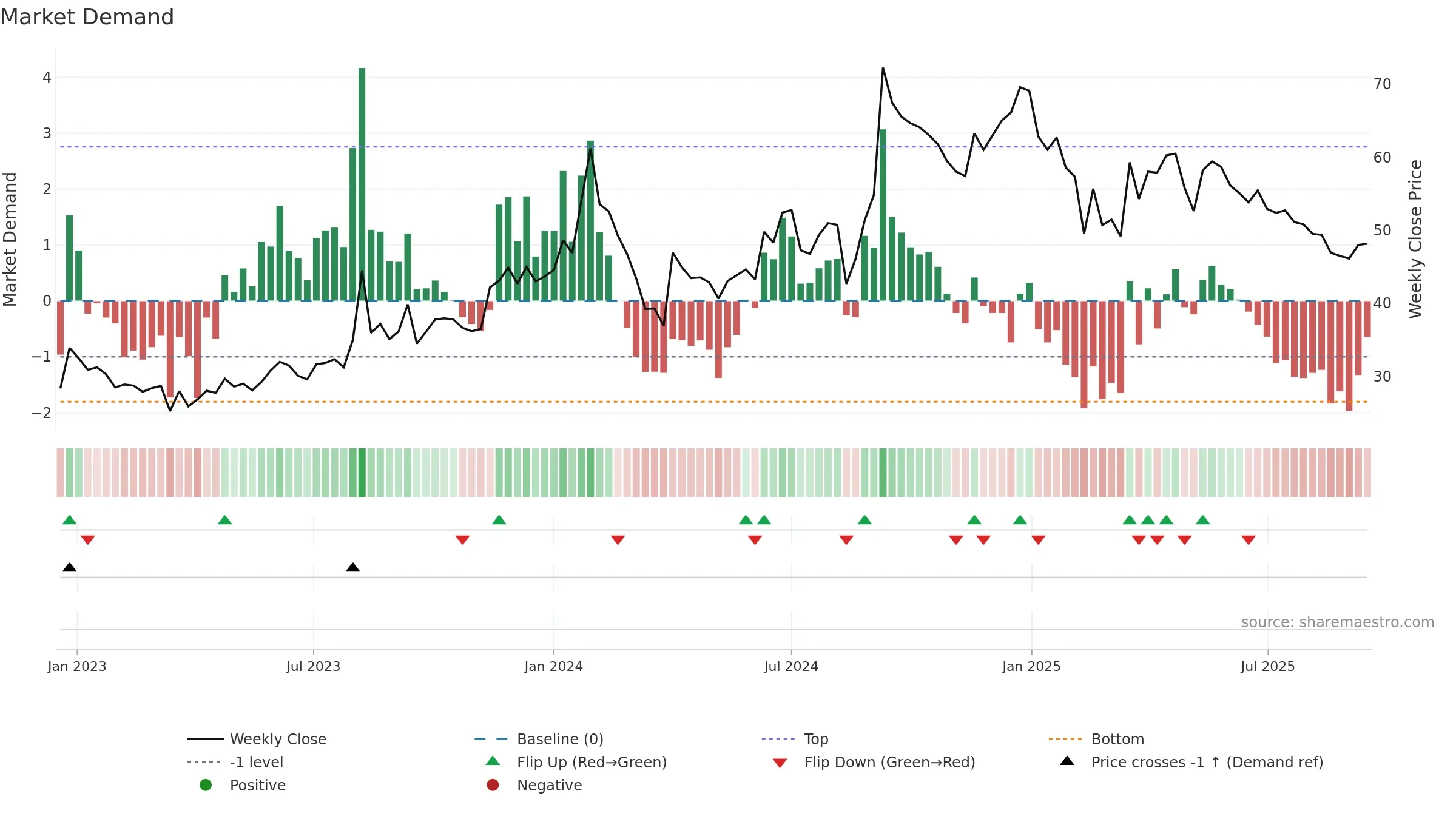Click the green flip-up marker near Nov 2023

click(499, 520)
